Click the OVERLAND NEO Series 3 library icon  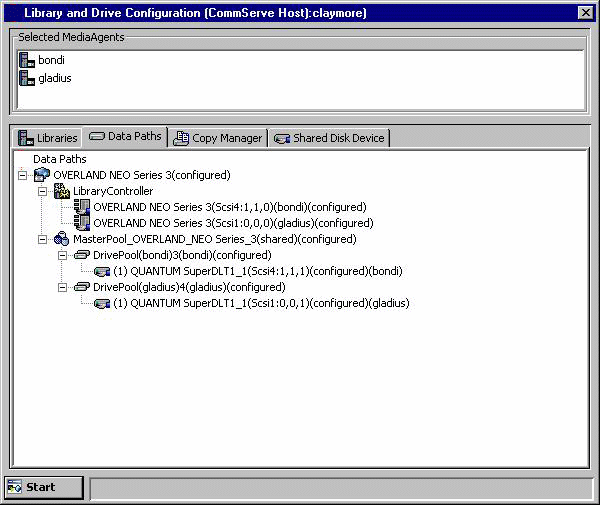(42, 175)
